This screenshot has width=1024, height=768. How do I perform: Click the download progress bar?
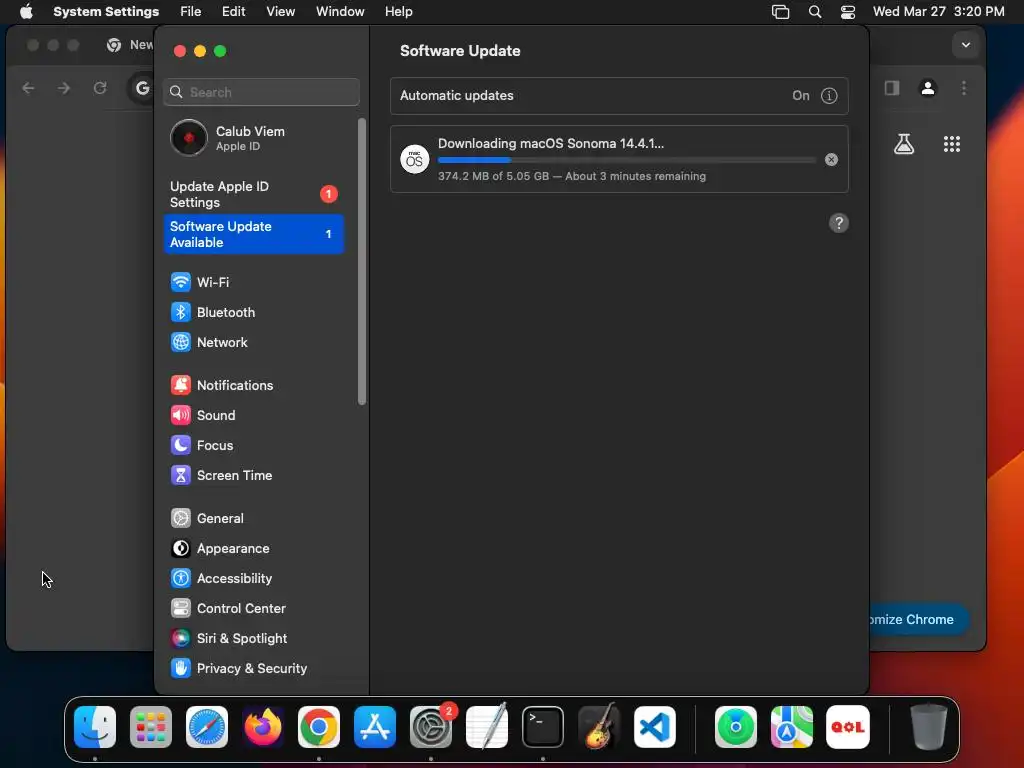pyautogui.click(x=626, y=160)
